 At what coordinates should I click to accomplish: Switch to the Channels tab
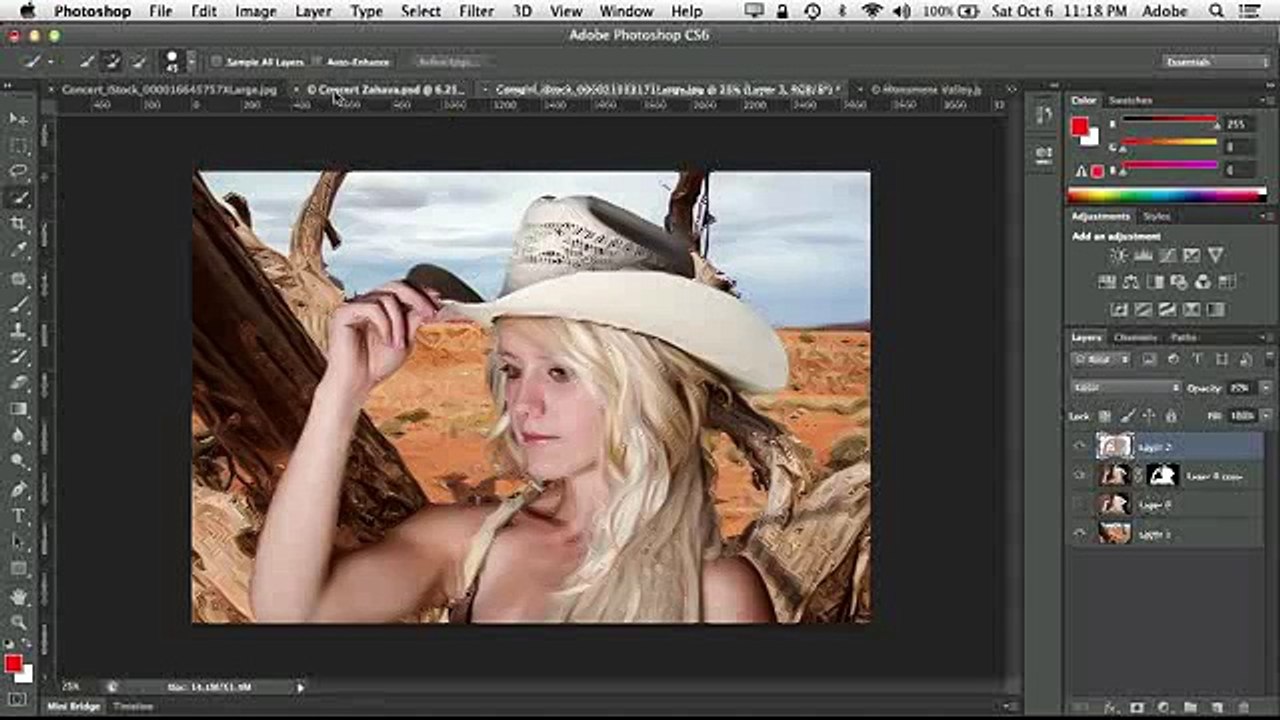pos(1135,338)
